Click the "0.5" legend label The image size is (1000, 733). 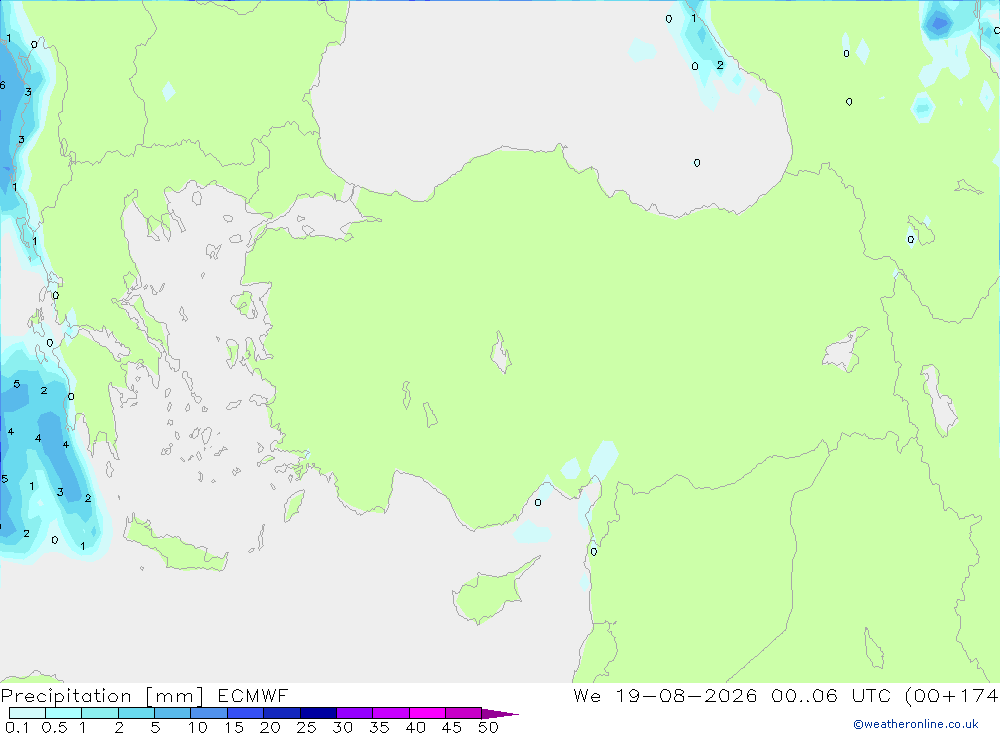click(54, 727)
